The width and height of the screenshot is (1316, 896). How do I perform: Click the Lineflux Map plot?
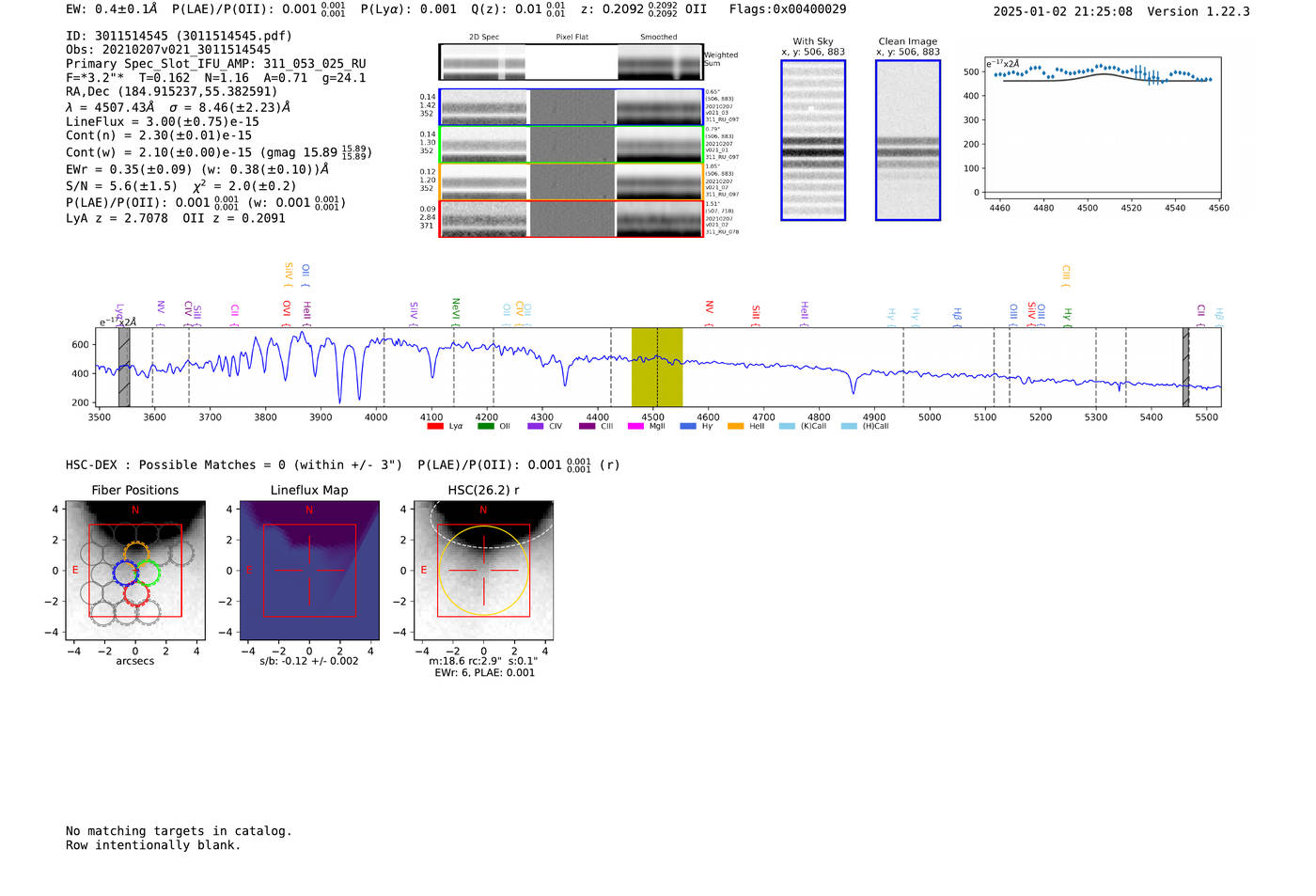309,571
